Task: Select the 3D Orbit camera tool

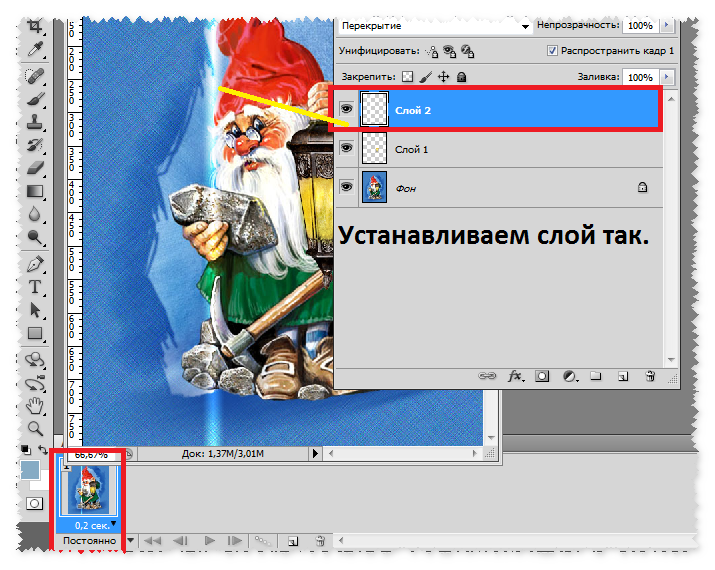Action: click(x=35, y=384)
